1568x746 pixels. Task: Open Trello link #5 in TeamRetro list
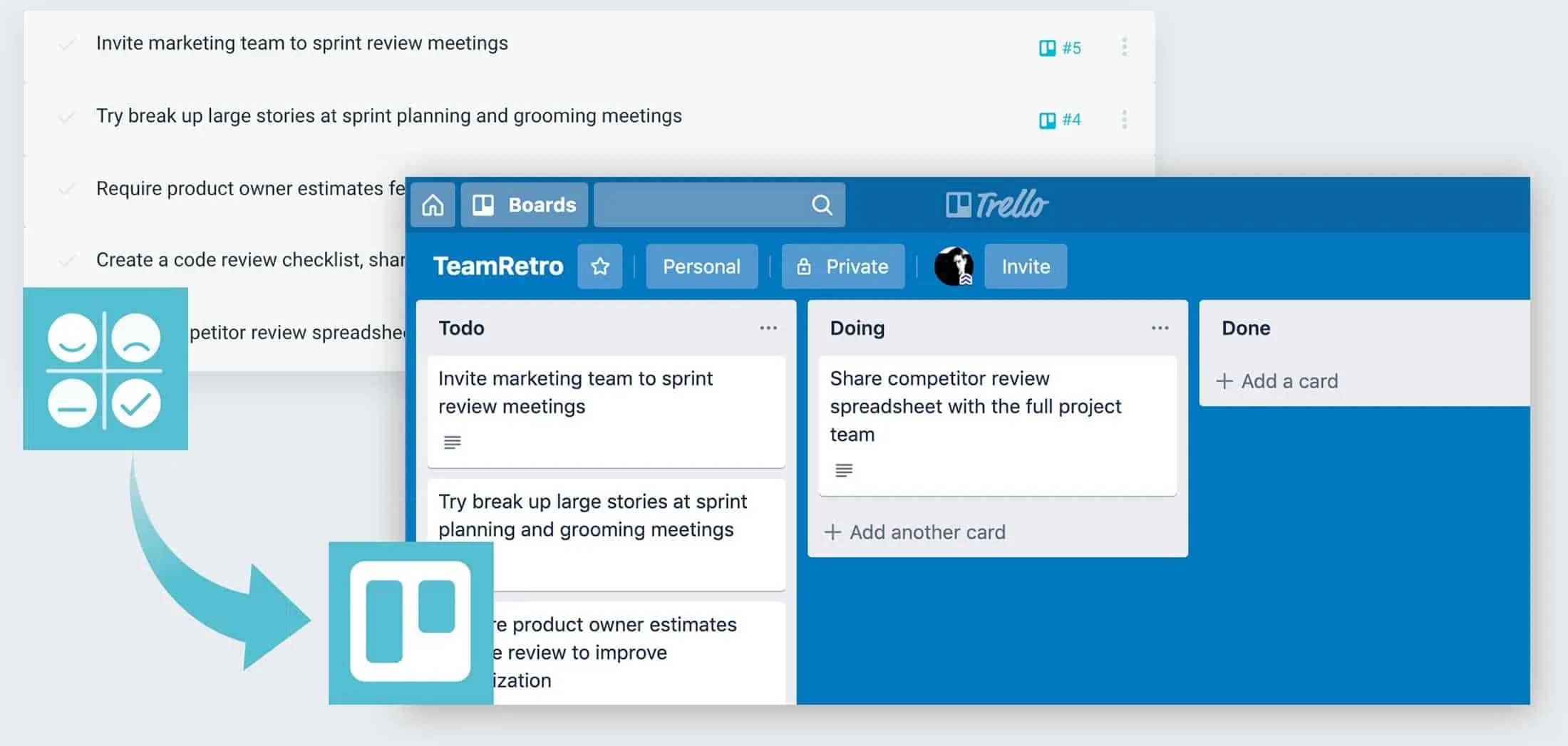coord(1060,48)
